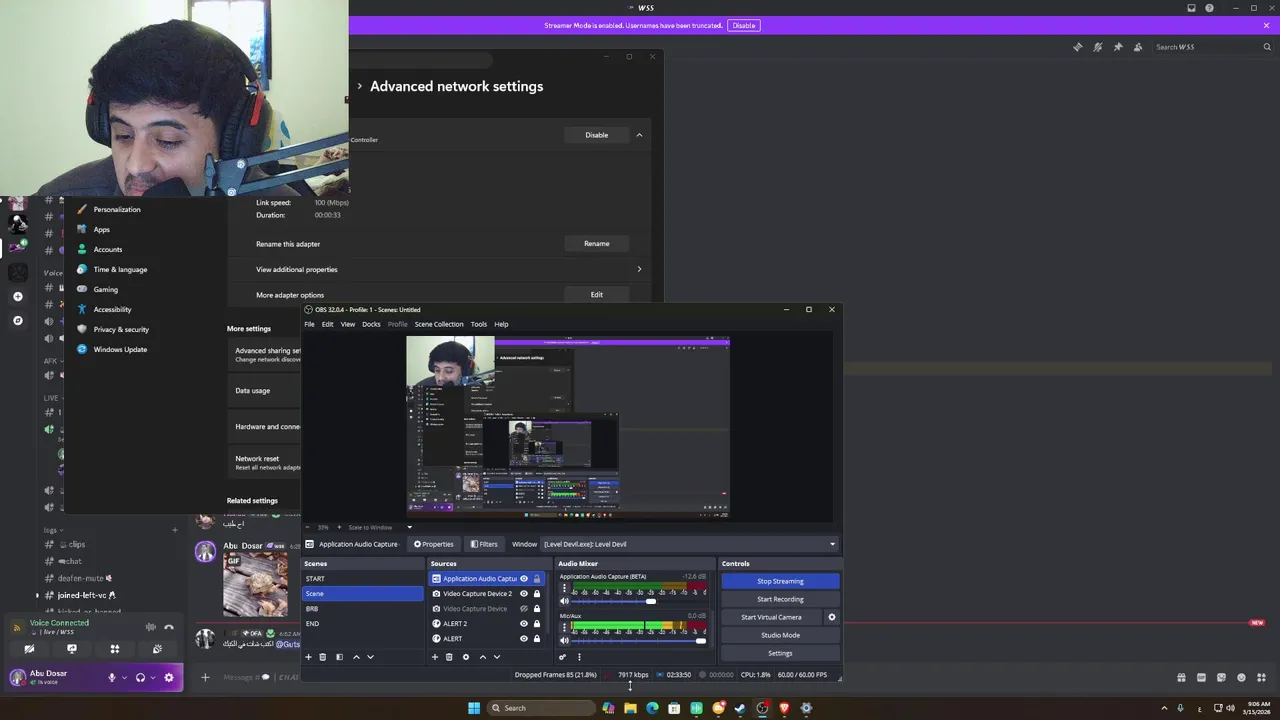Image resolution: width=1280 pixels, height=720 pixels.
Task: Toggle visibility of ALERT source
Action: pyautogui.click(x=523, y=639)
